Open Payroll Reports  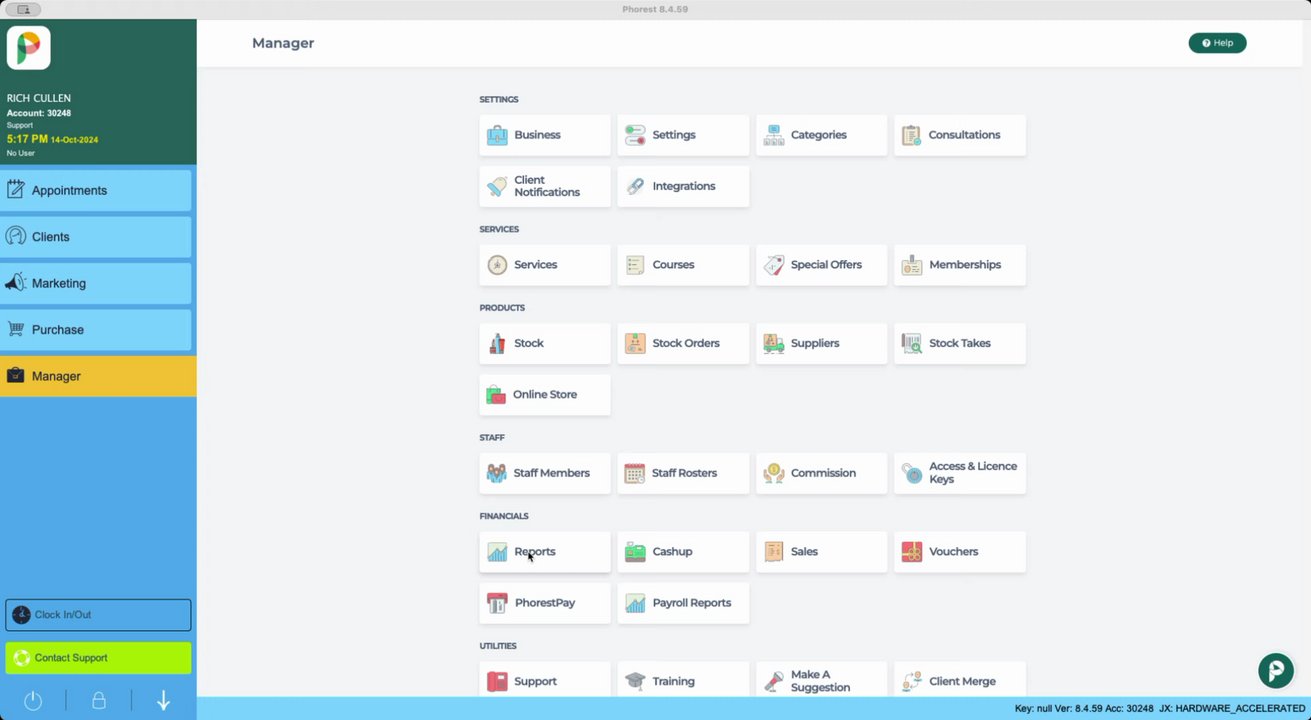coord(683,603)
